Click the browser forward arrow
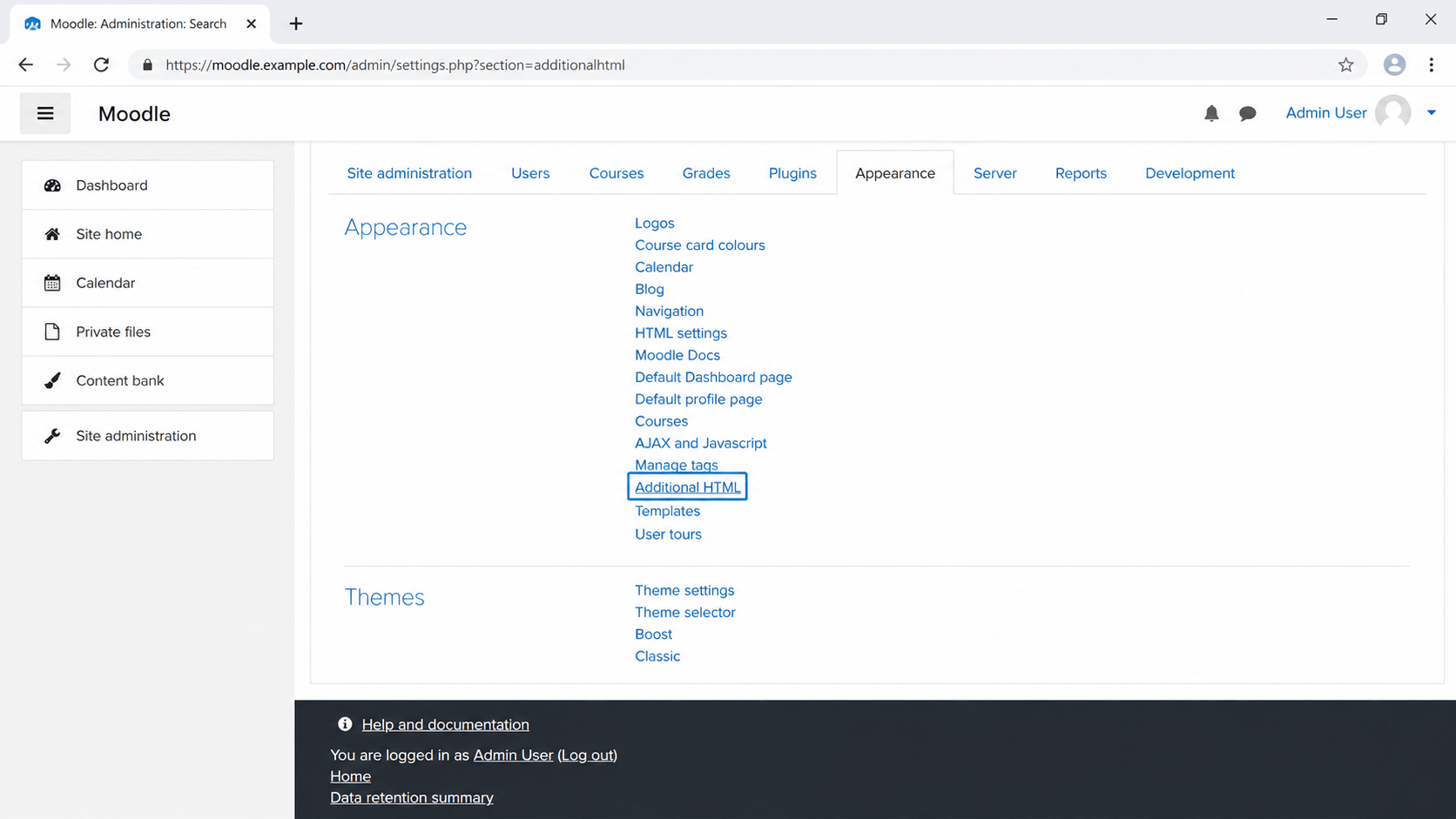This screenshot has width=1456, height=819. coord(64,64)
